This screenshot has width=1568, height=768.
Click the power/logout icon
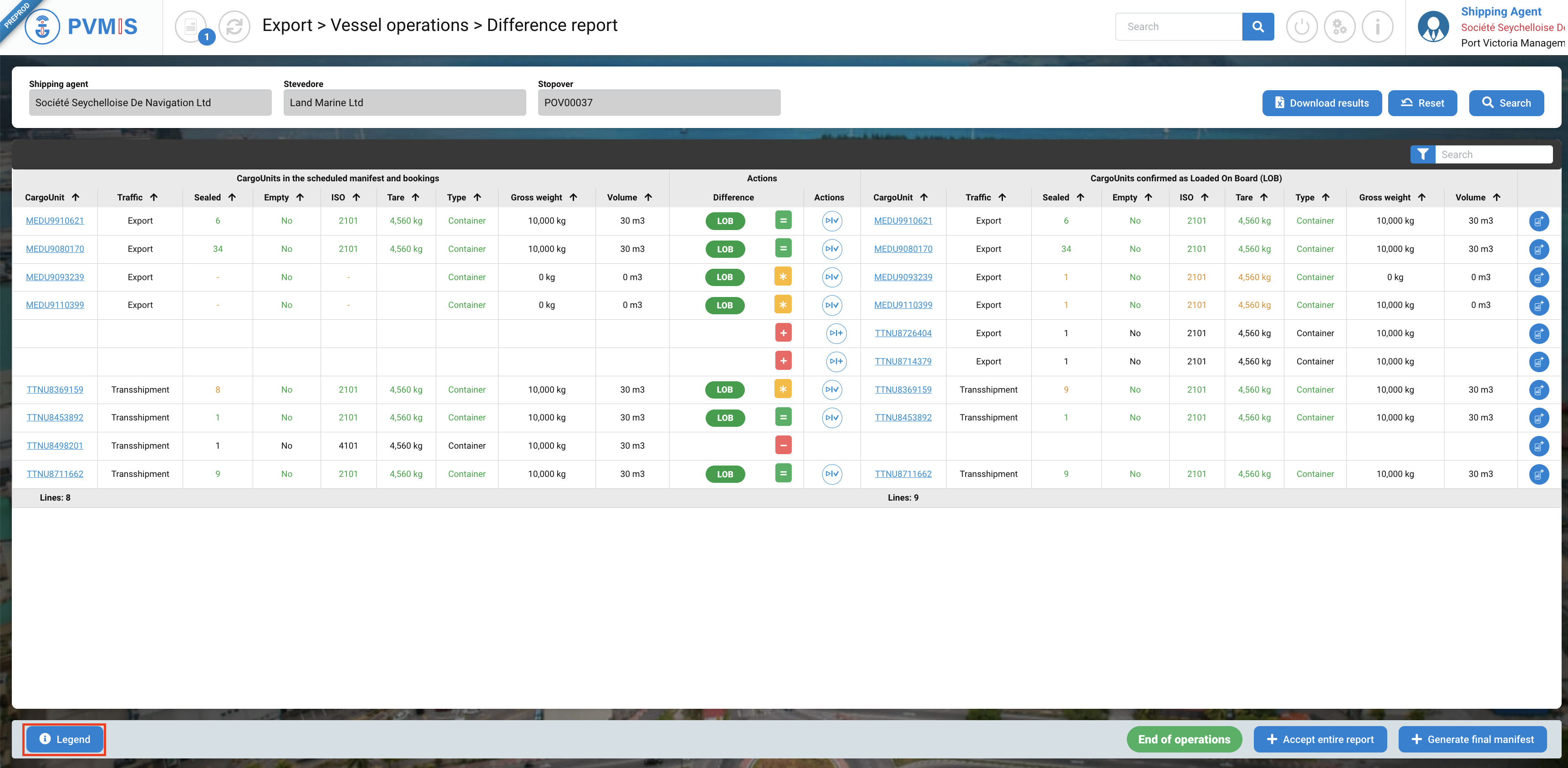[x=1301, y=27]
